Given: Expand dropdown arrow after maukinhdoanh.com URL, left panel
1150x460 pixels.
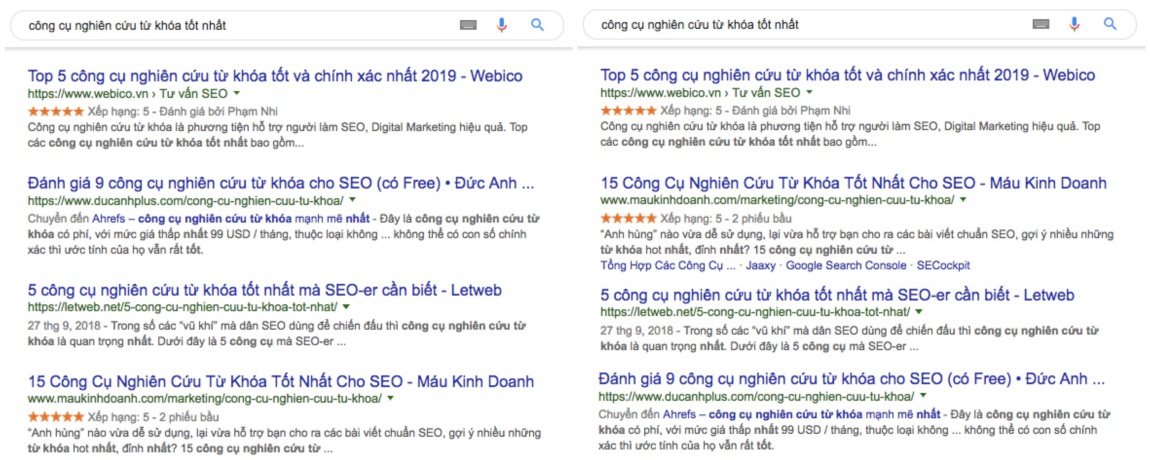Looking at the screenshot, I should 390,398.
